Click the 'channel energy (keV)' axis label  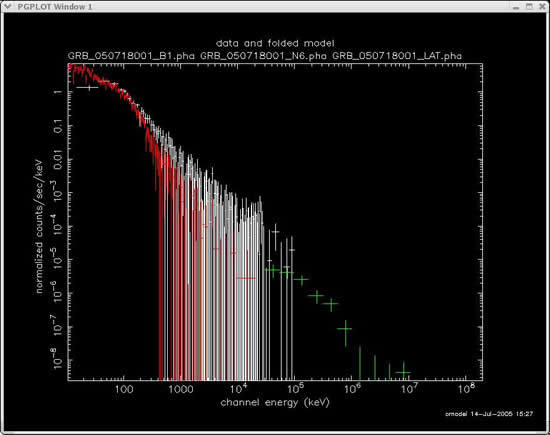pos(275,402)
